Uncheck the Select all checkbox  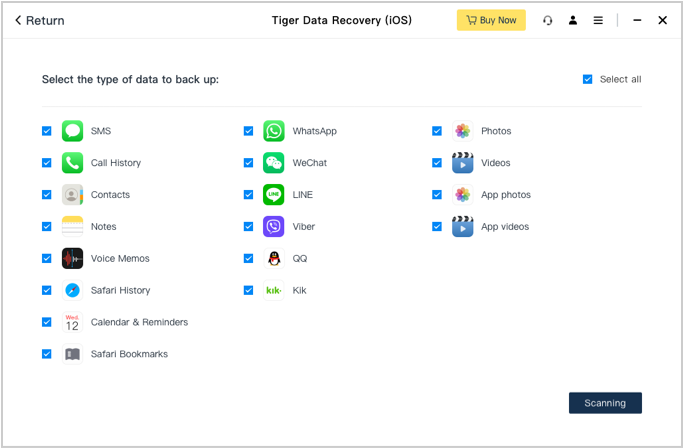[x=588, y=79]
